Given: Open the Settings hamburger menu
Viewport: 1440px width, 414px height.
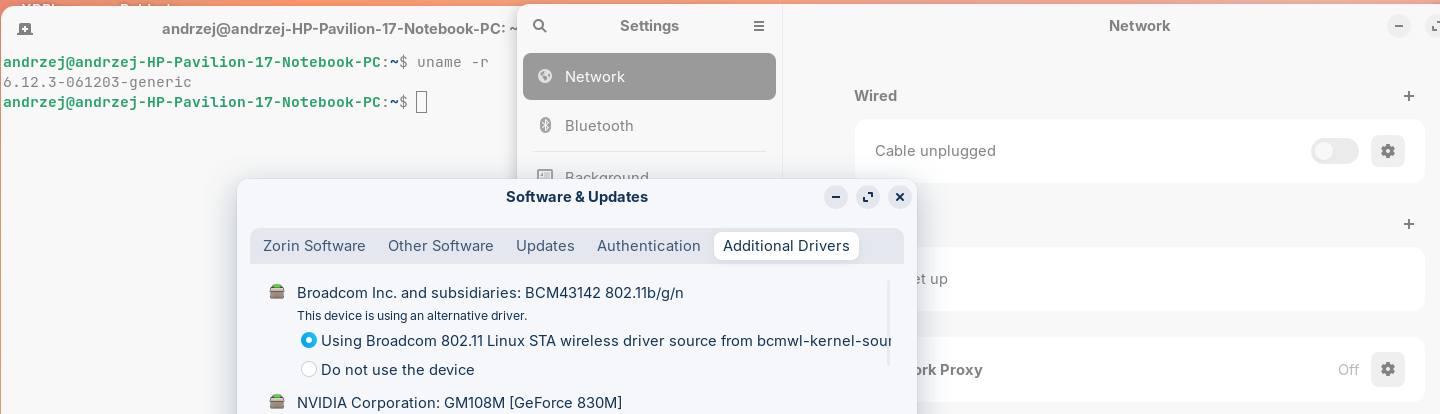Looking at the screenshot, I should [758, 26].
